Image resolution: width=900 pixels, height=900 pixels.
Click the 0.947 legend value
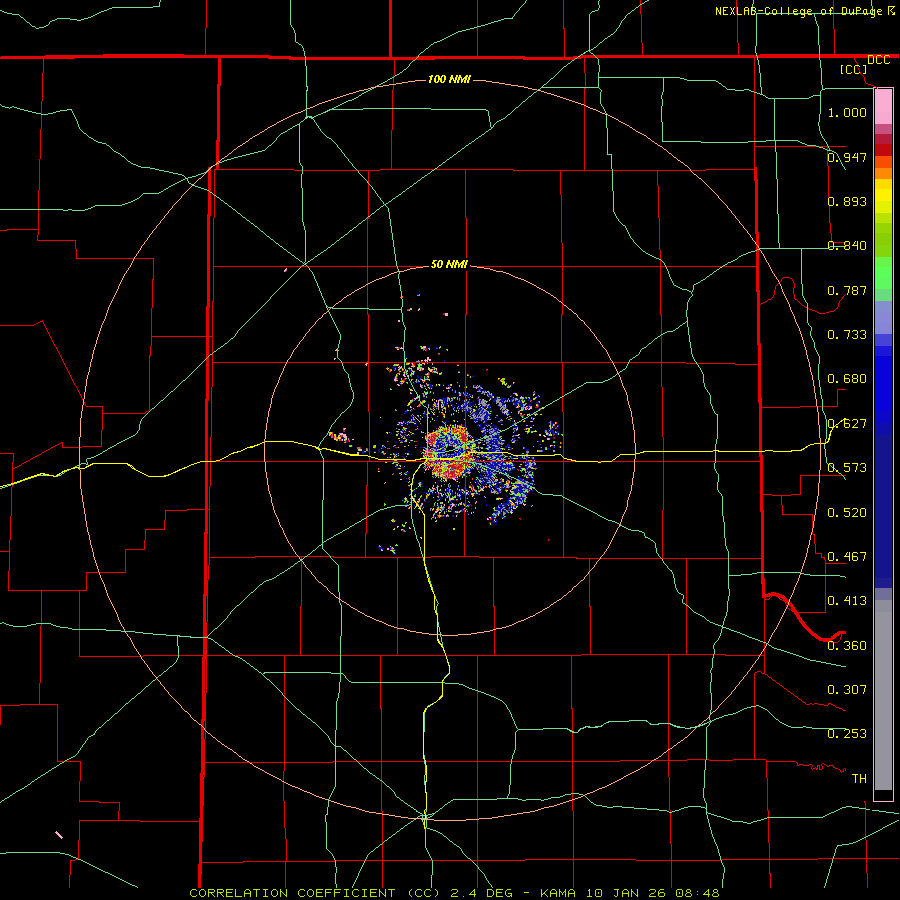(x=847, y=157)
